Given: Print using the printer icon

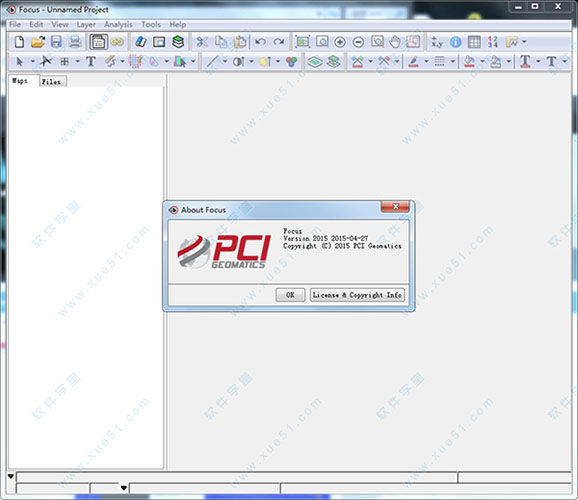Looking at the screenshot, I should tap(75, 42).
